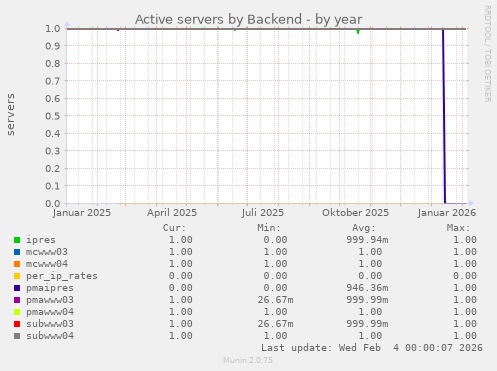This screenshot has width=497, height=371.
Task: Click the subwww03 Avg value 999.99m
Action: point(367,324)
